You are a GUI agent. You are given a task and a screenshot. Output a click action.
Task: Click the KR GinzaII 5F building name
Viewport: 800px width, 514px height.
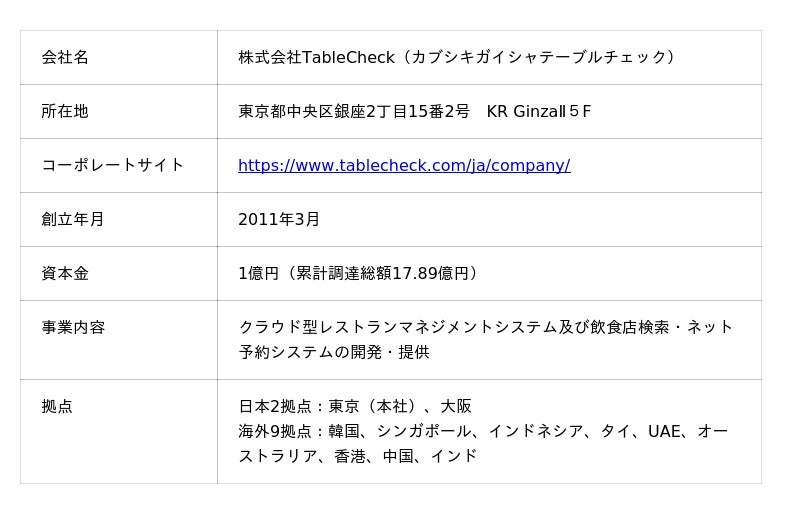pyautogui.click(x=539, y=111)
